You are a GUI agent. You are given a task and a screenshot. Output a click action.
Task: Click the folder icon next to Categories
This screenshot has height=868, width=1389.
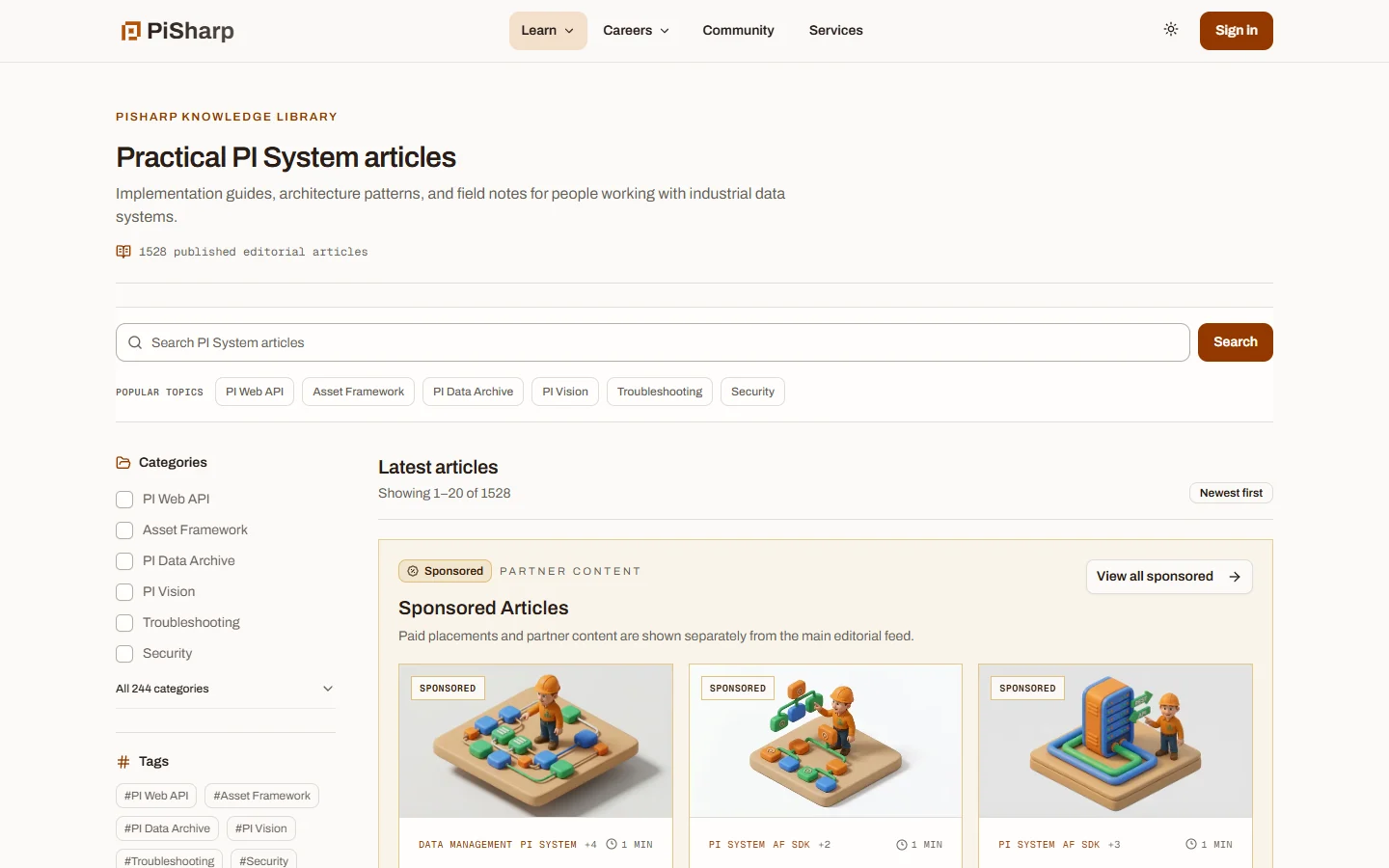click(x=123, y=463)
